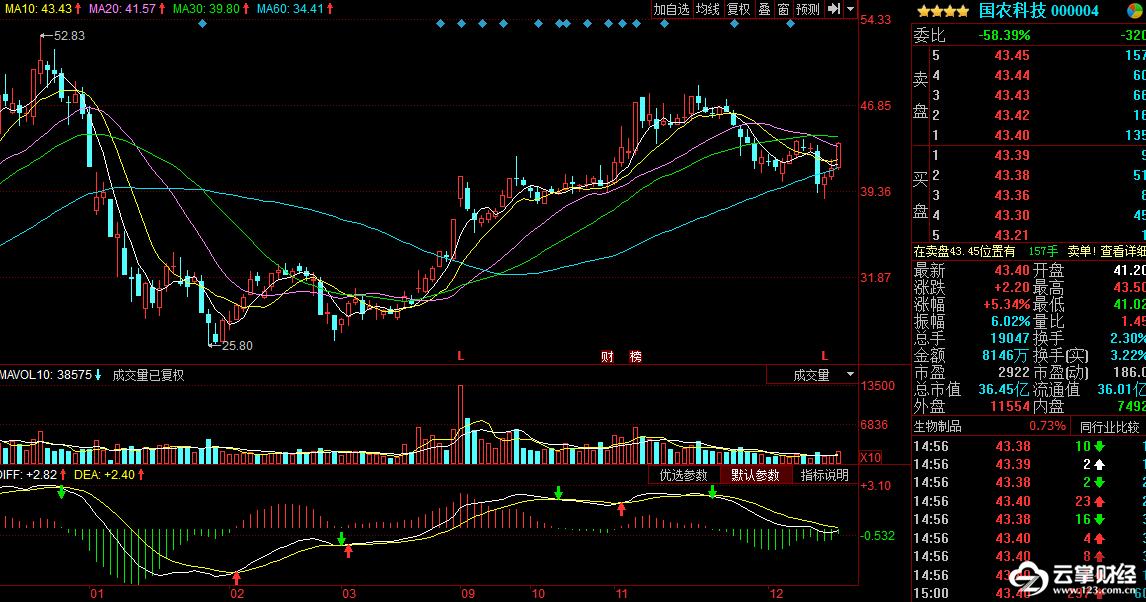This screenshot has height=602, width=1146.
Task: Click the red L marker near September
Action: click(460, 356)
